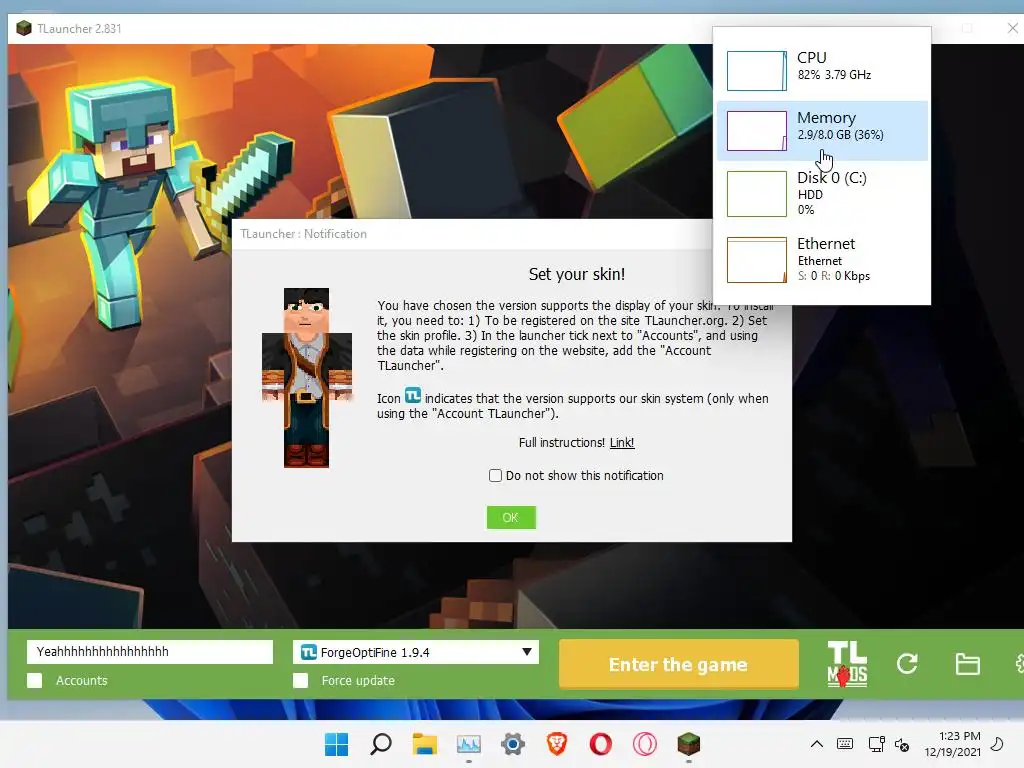This screenshot has height=768, width=1024.
Task: Click TLauncher Minecraft block taskbar icon
Action: [688, 744]
